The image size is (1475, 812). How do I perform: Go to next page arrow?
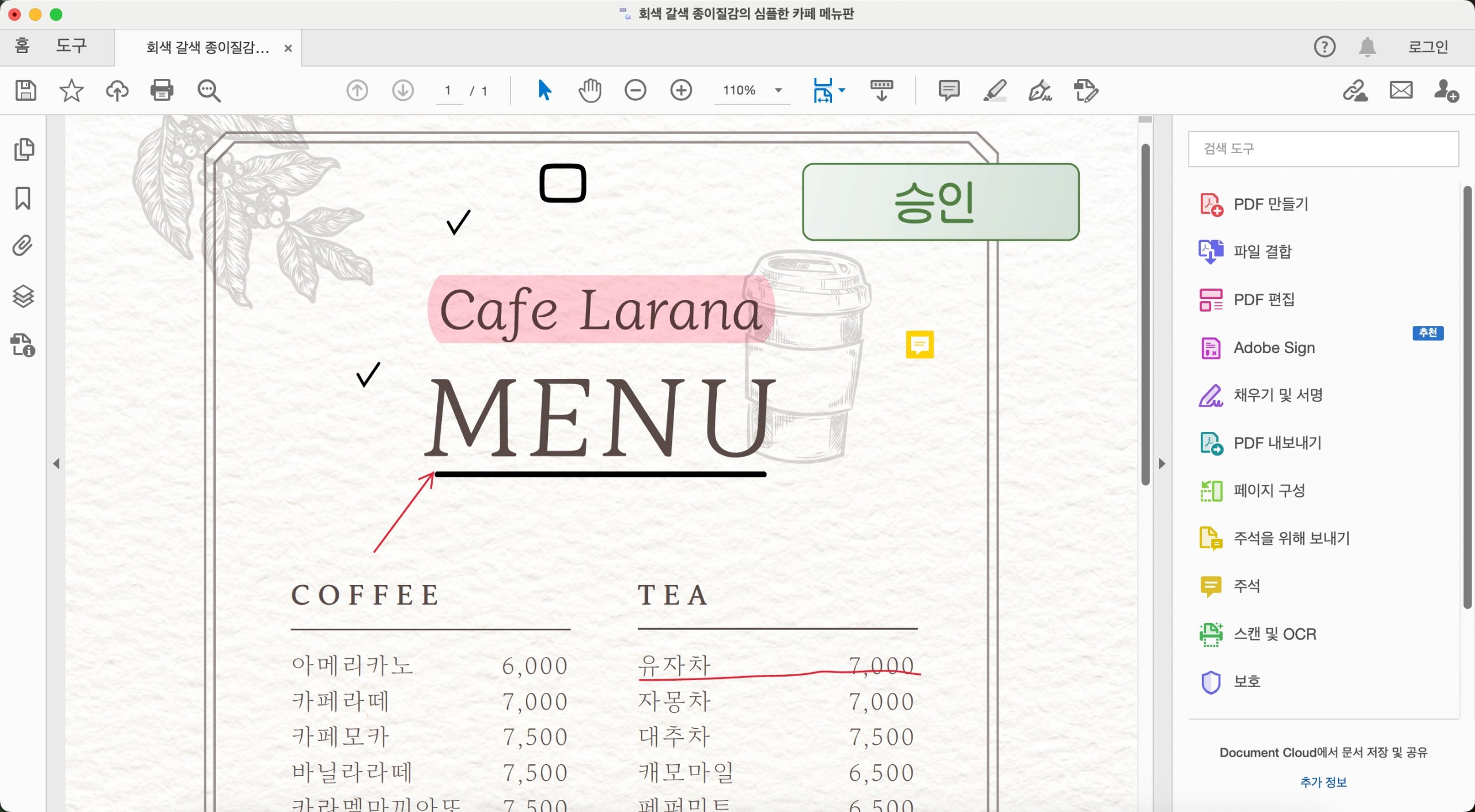pyautogui.click(x=403, y=90)
